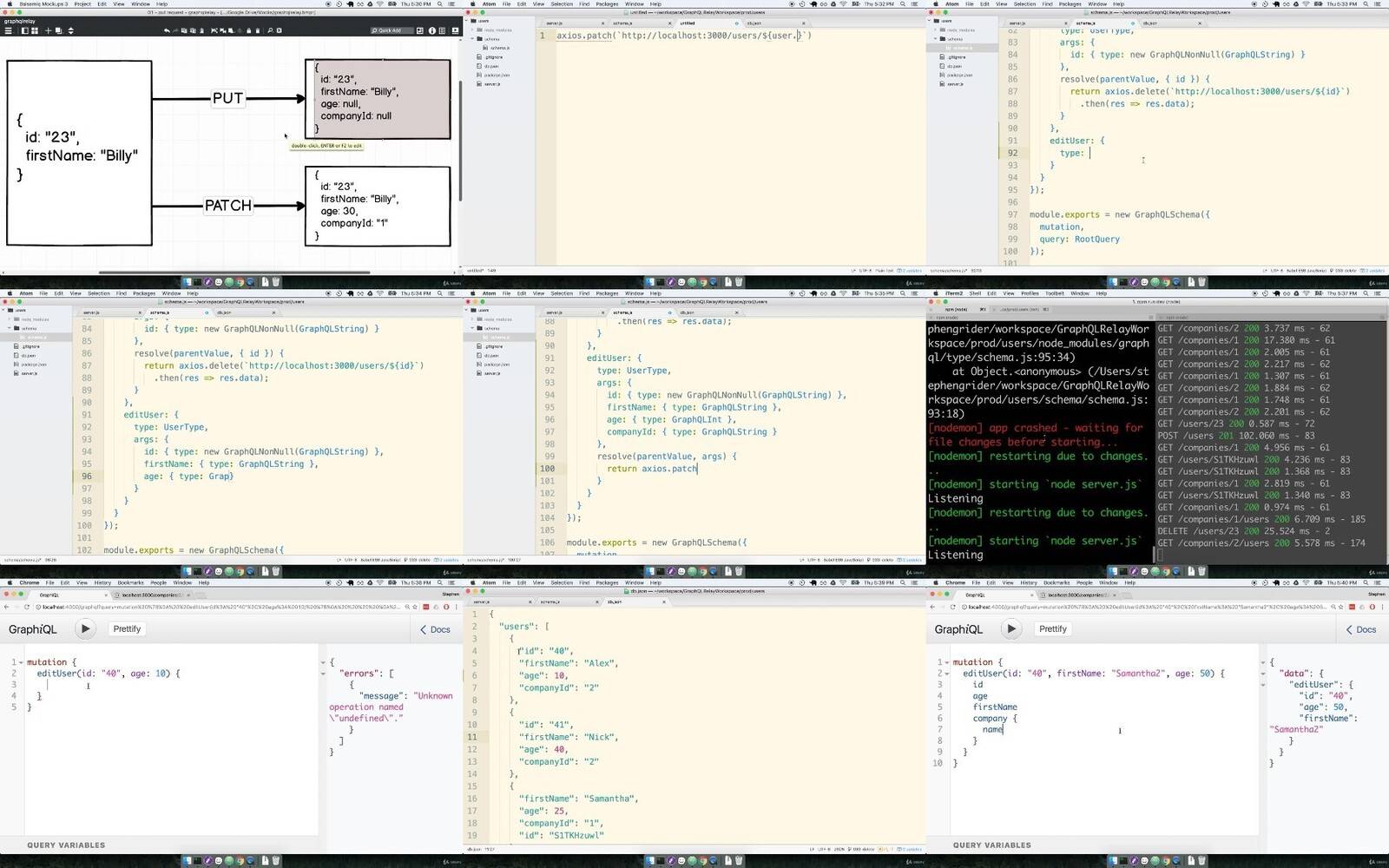This screenshot has height=868, width=1389.
Task: Click the undo arrow in Balsamiq toolbar
Action: pyautogui.click(x=167, y=30)
